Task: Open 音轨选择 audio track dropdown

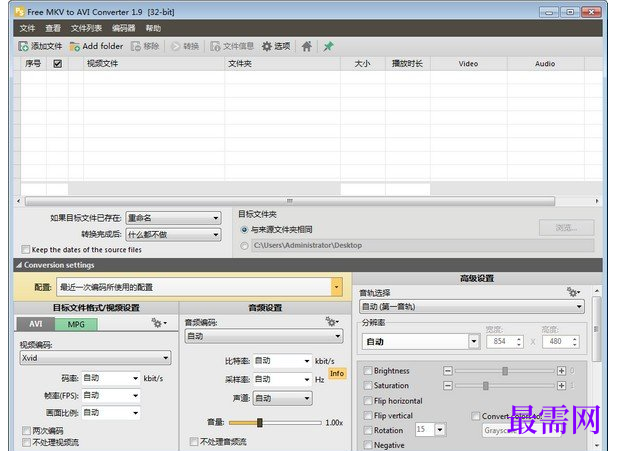Action: coord(472,306)
